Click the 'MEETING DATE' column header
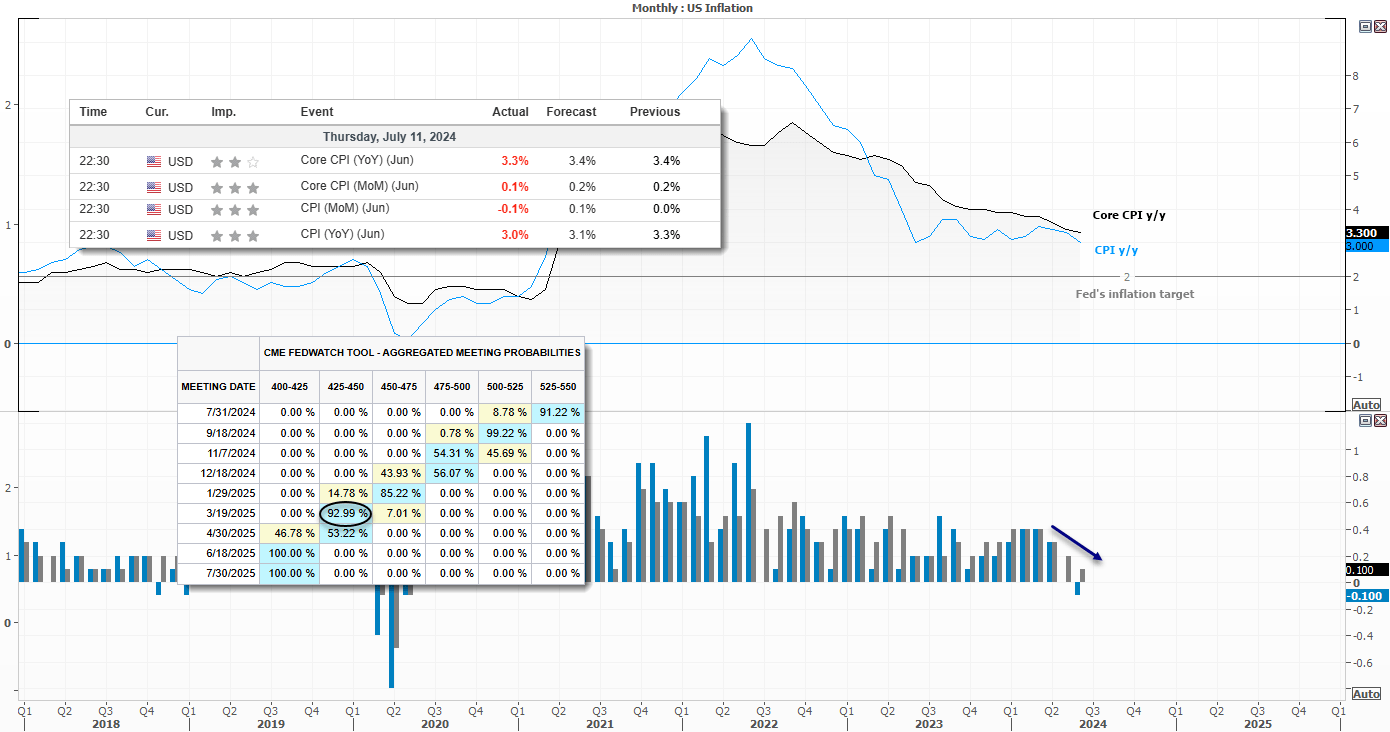This screenshot has width=1390, height=732. (x=218, y=387)
